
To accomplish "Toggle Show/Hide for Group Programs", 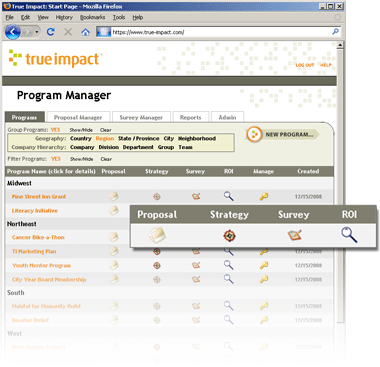I will pos(81,130).
